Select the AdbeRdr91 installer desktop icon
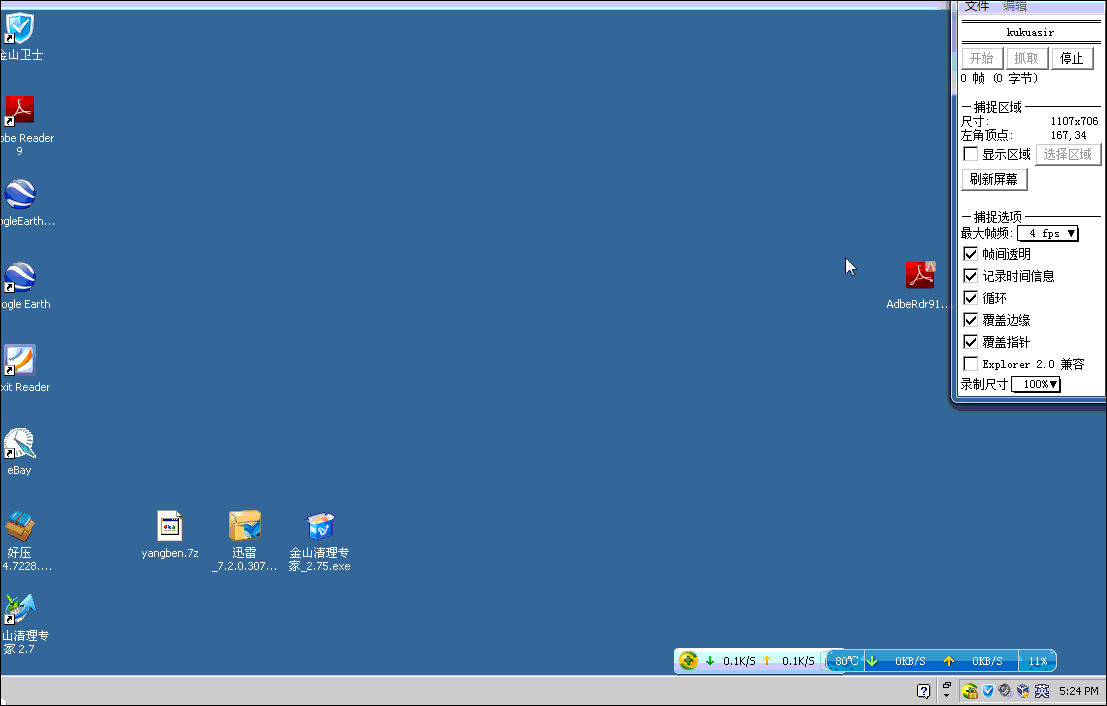The height and width of the screenshot is (706, 1107). (920, 275)
